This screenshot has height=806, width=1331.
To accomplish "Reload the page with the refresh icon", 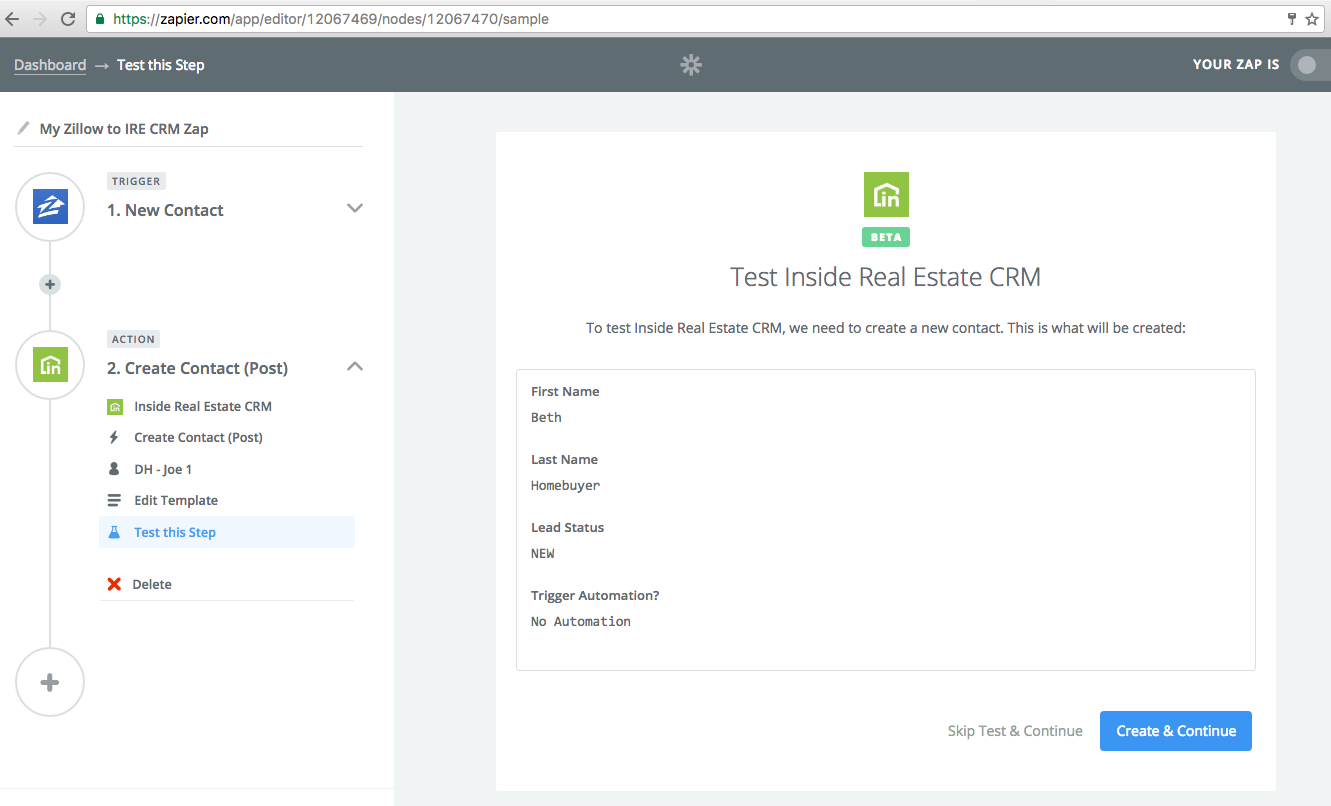I will point(67,19).
